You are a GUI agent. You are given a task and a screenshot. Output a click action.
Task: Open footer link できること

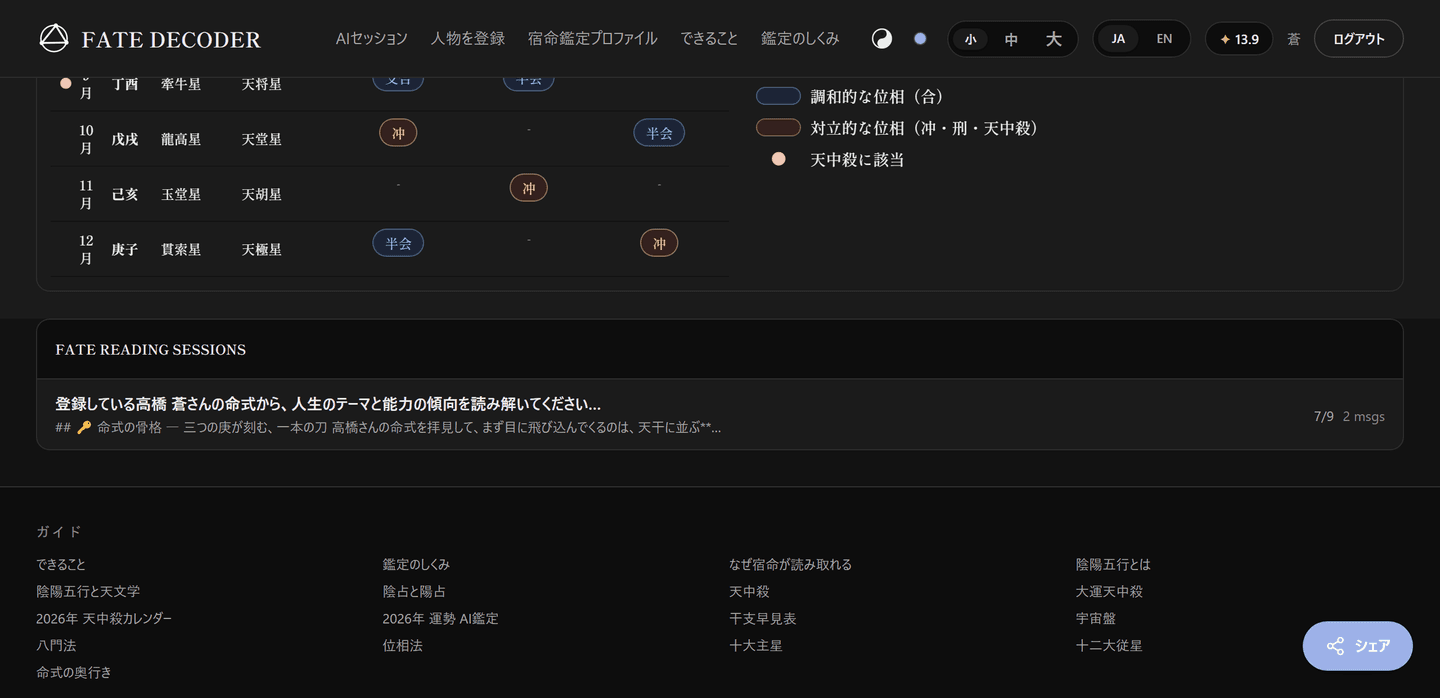pos(61,565)
